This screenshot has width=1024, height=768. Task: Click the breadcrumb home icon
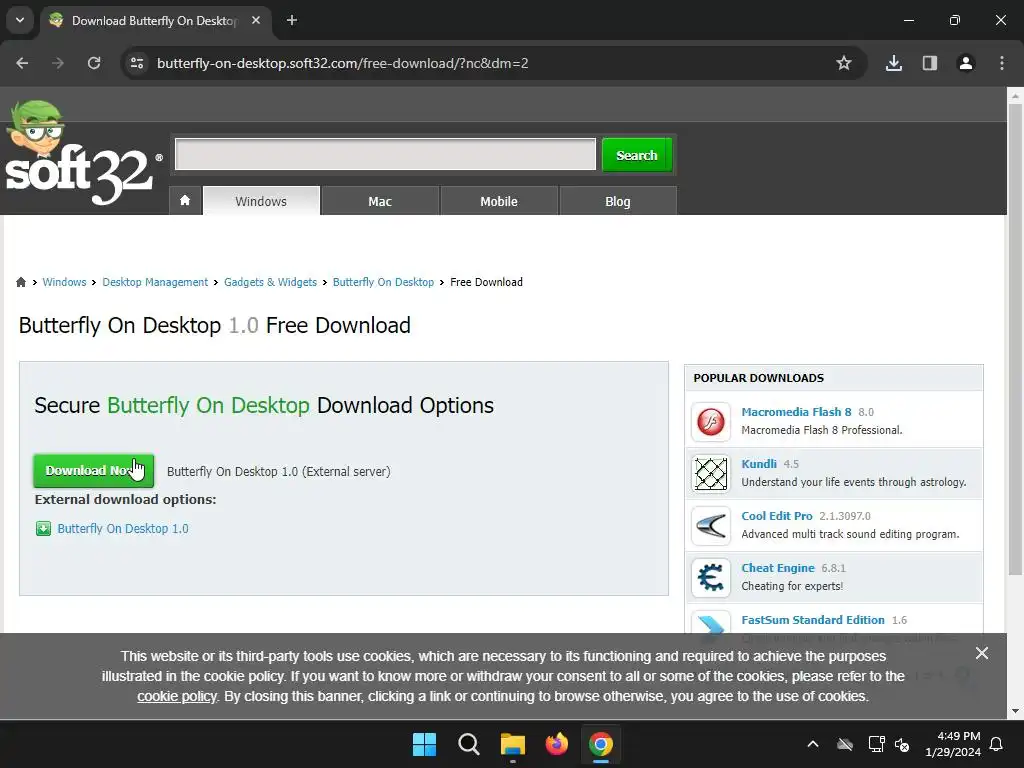coord(21,282)
